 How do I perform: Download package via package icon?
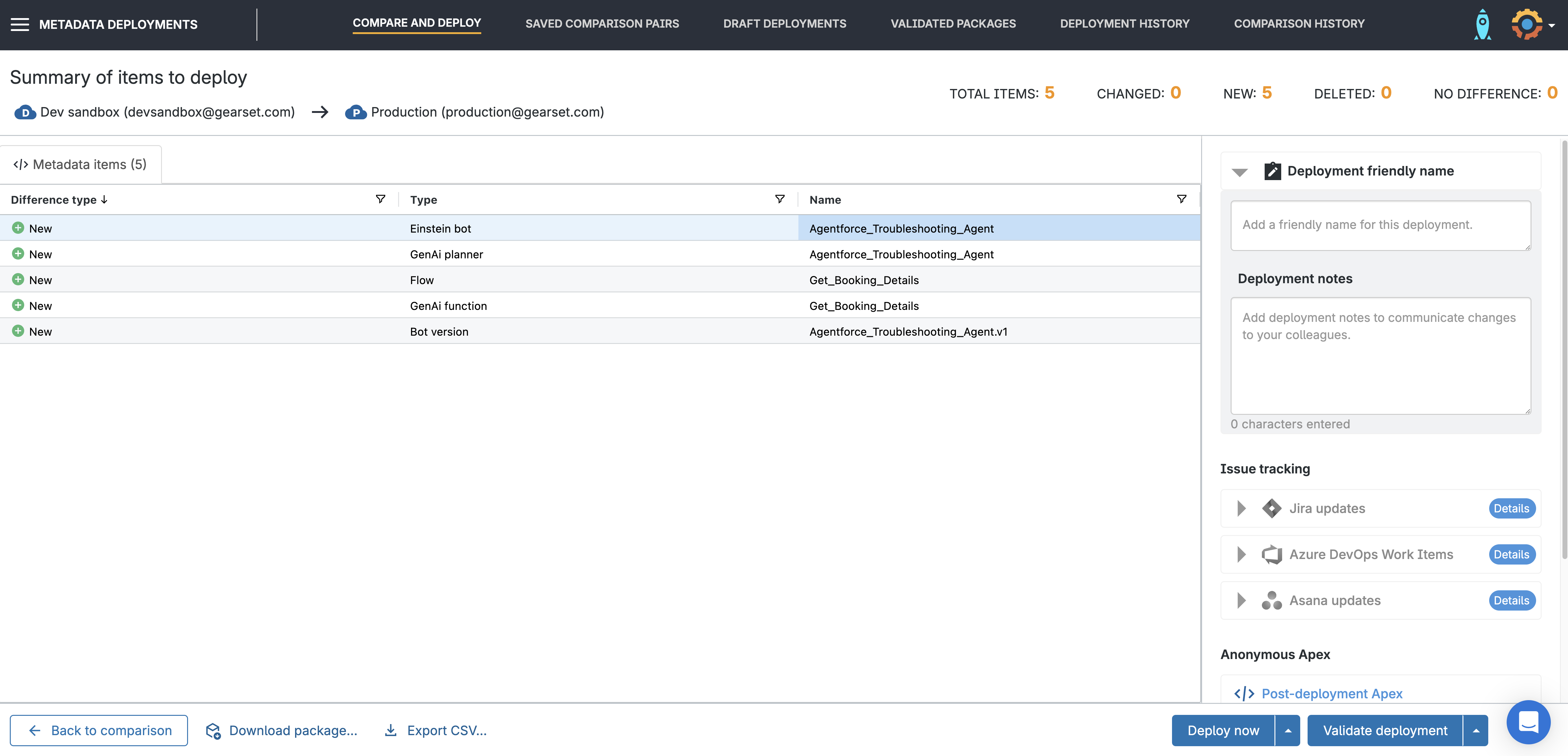click(x=213, y=731)
